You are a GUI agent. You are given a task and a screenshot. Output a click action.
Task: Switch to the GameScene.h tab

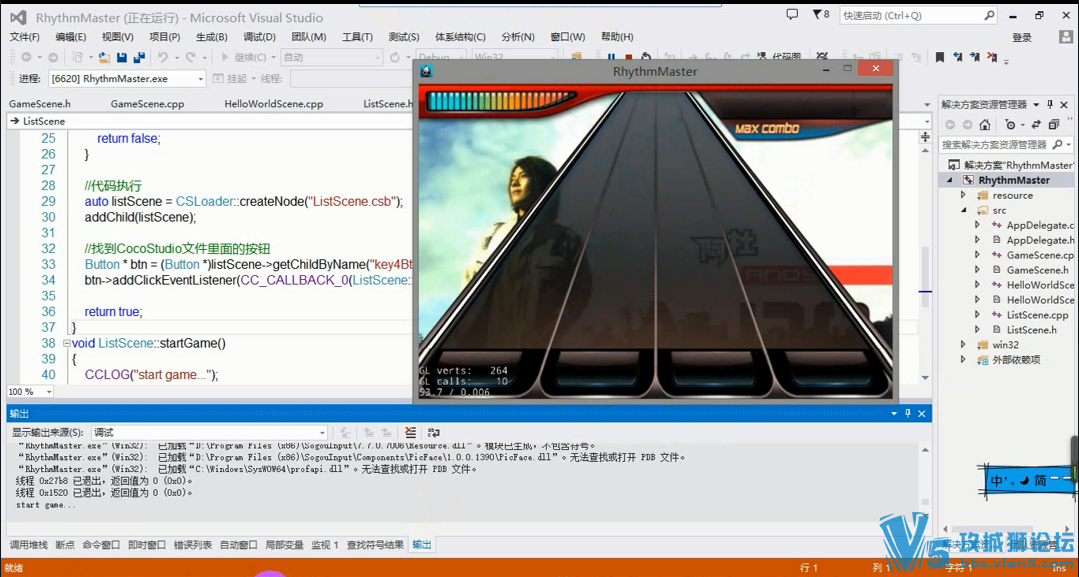pyautogui.click(x=40, y=104)
